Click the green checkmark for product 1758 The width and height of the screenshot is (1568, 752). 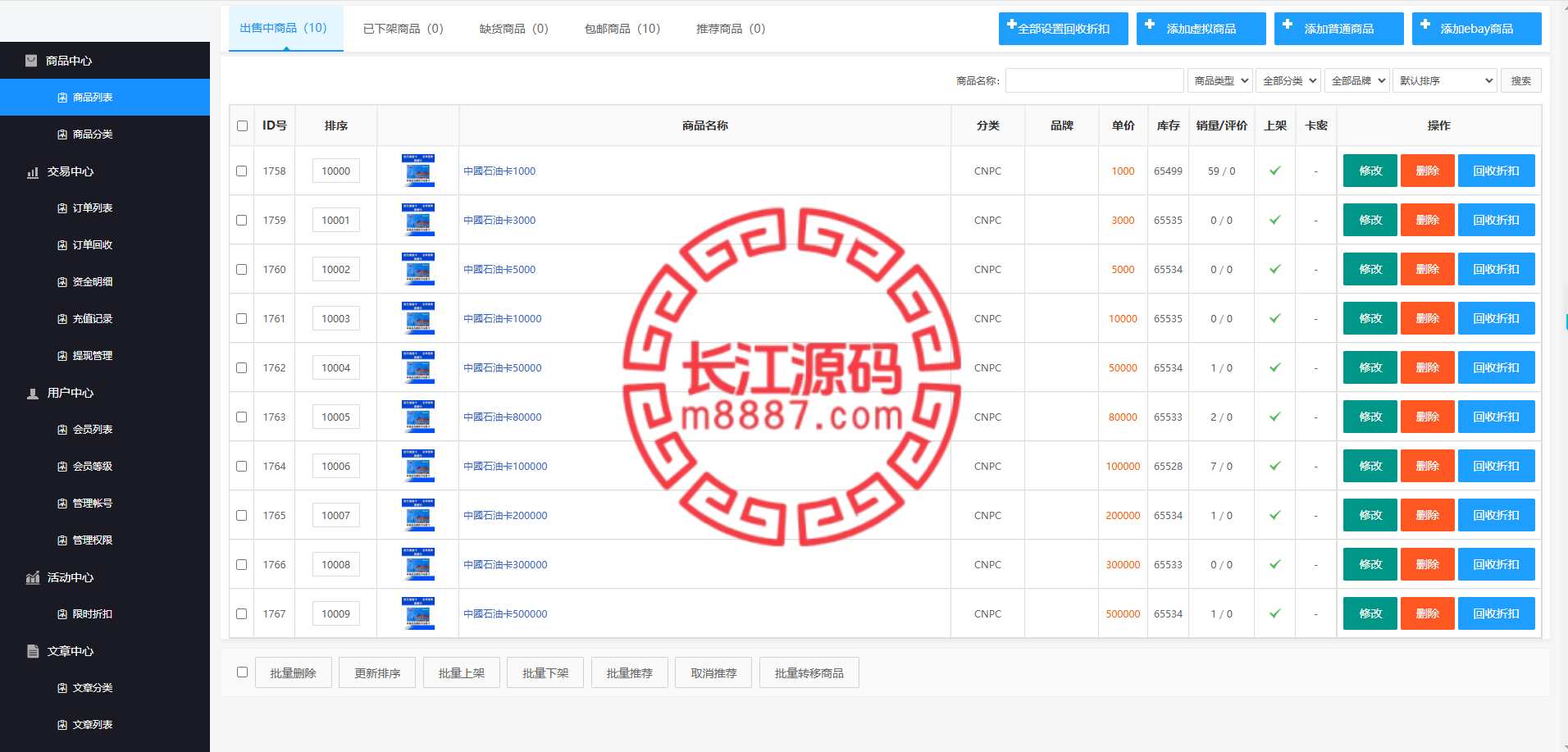tap(1275, 171)
